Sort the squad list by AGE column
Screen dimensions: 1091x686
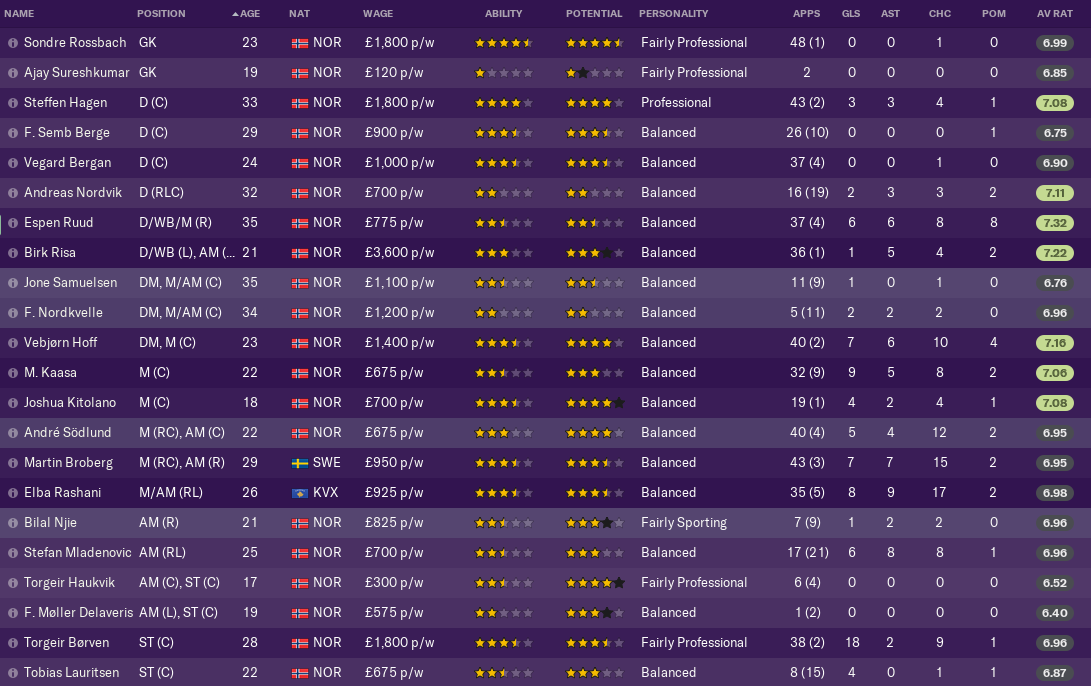[246, 13]
